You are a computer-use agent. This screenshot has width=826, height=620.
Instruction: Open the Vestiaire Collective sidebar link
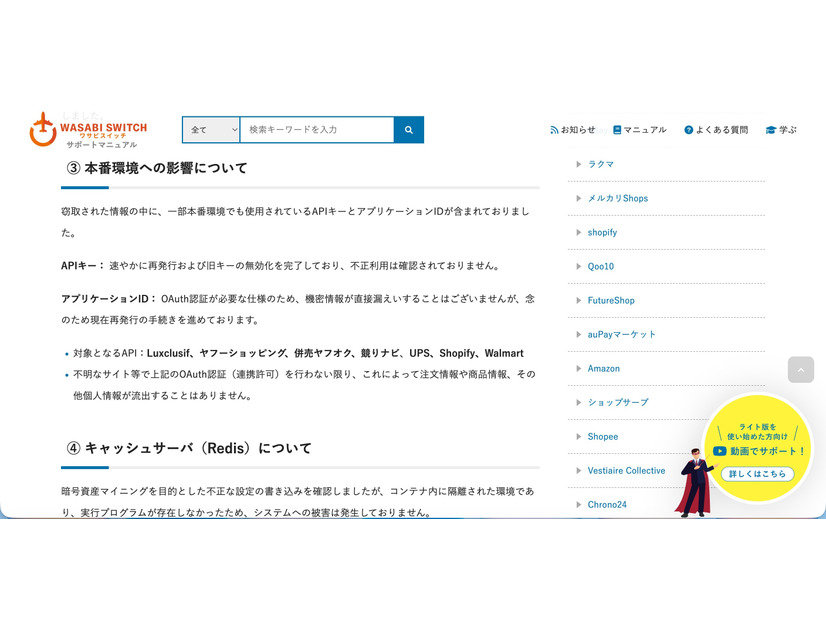(x=626, y=470)
